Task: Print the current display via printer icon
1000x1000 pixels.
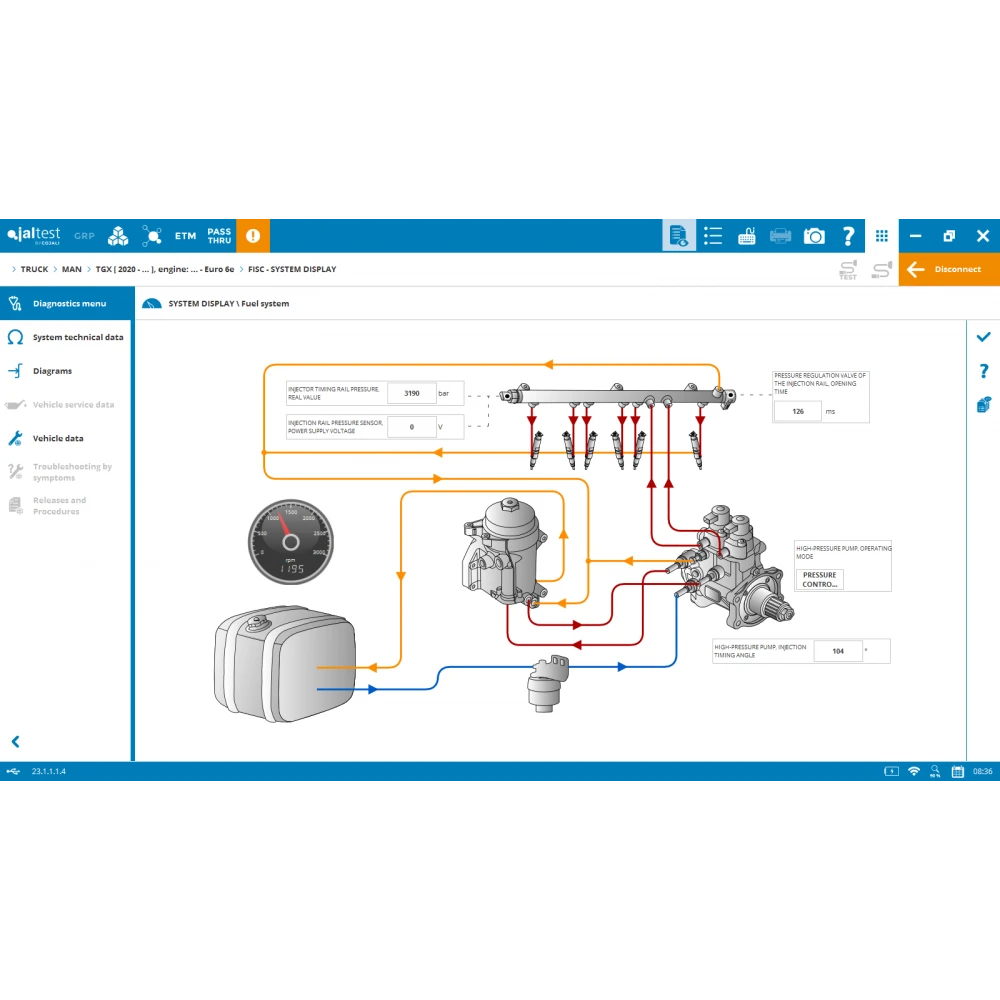Action: click(781, 236)
